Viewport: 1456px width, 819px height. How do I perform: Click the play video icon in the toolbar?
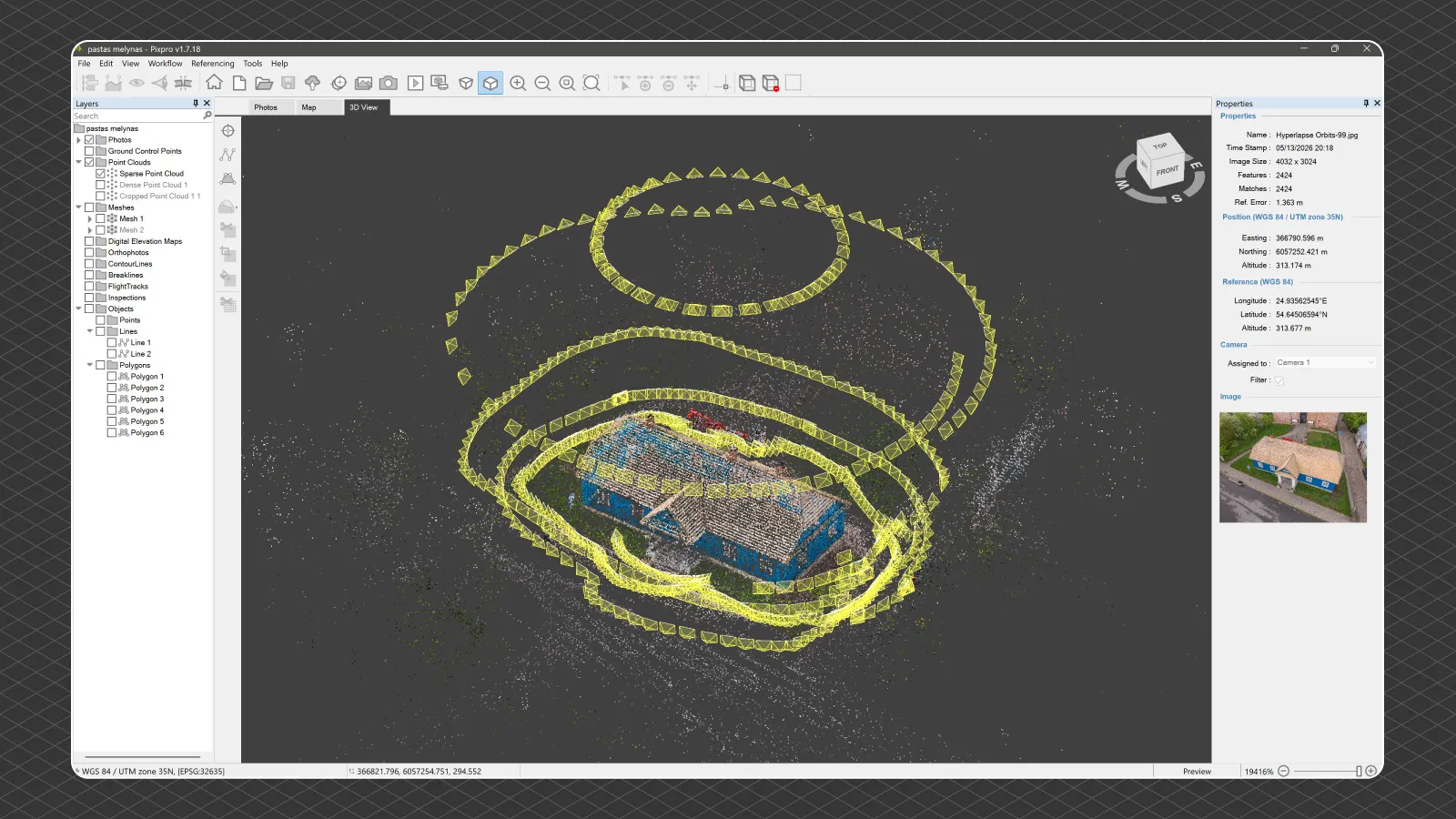click(415, 83)
